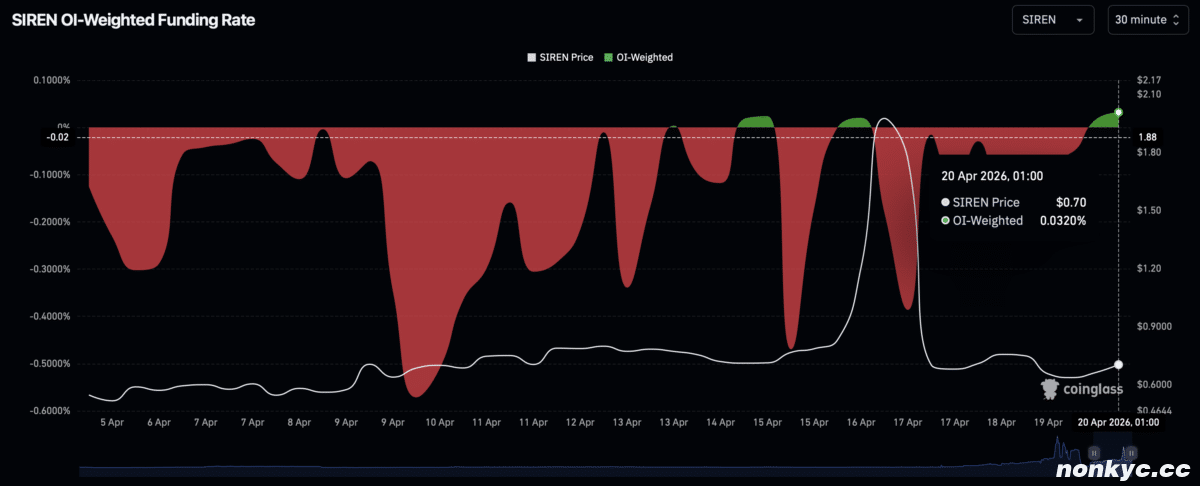
Task: Click the green OI-Weighted legend square
Action: click(603, 57)
